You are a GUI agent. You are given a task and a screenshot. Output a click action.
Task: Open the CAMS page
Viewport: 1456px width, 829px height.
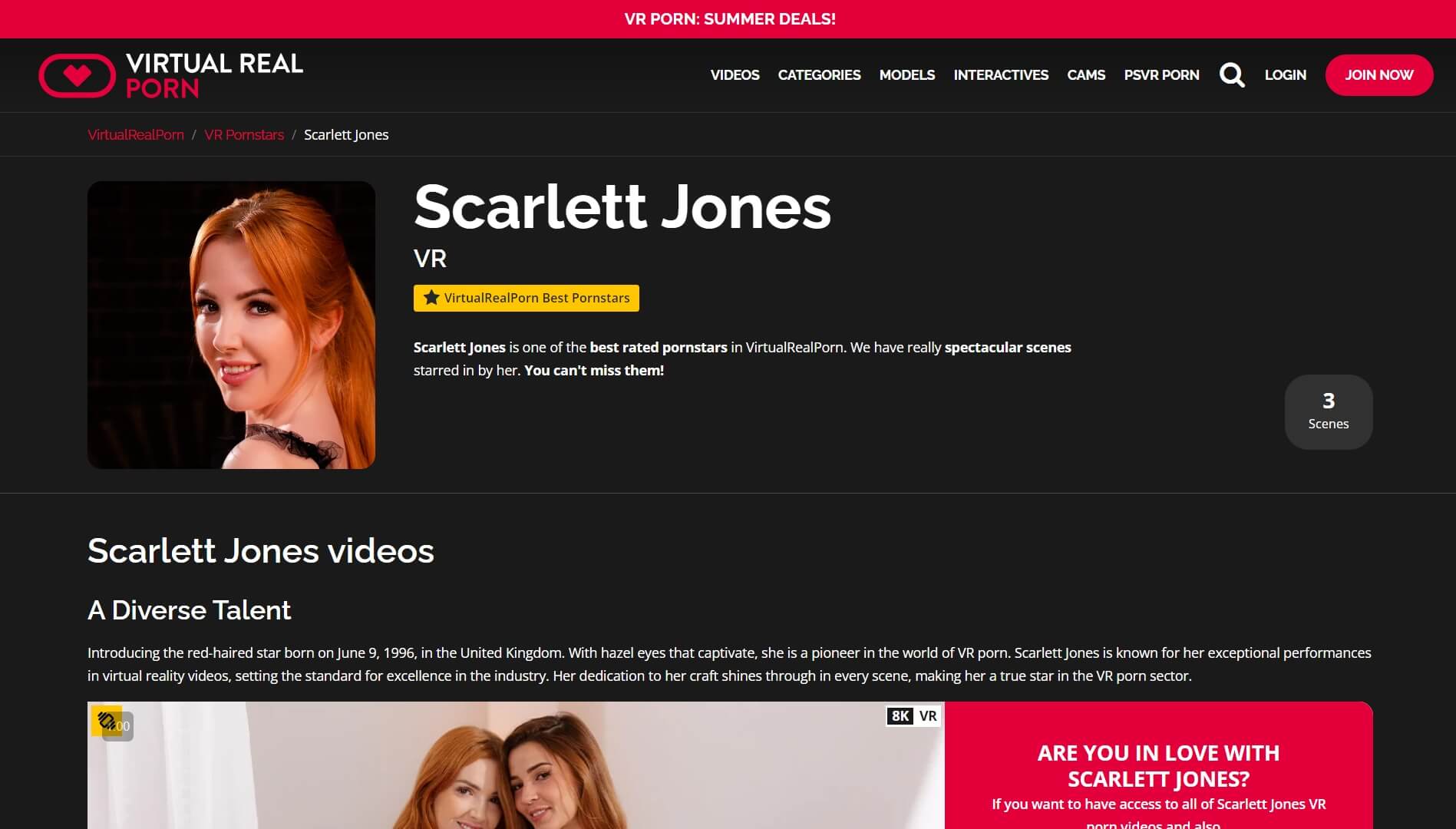1086,75
